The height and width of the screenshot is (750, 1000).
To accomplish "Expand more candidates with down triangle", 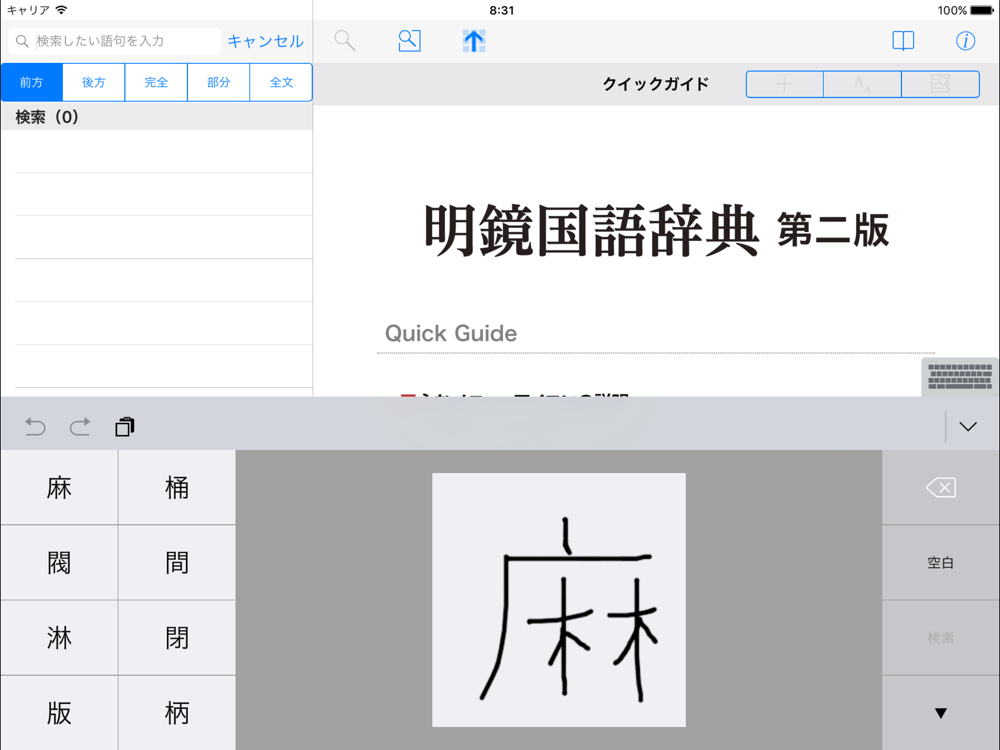I will click(940, 713).
